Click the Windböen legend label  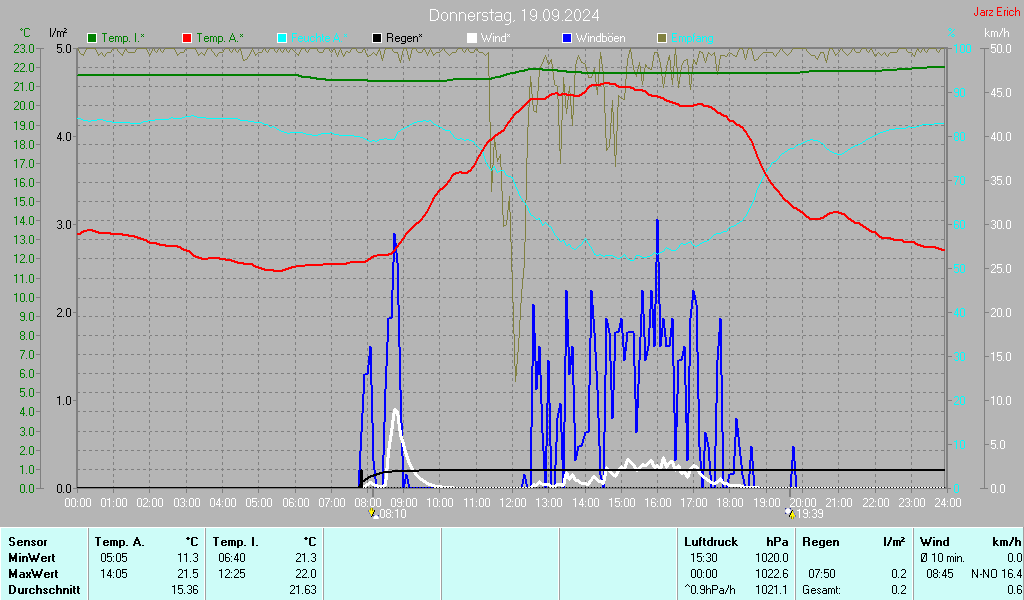600,38
